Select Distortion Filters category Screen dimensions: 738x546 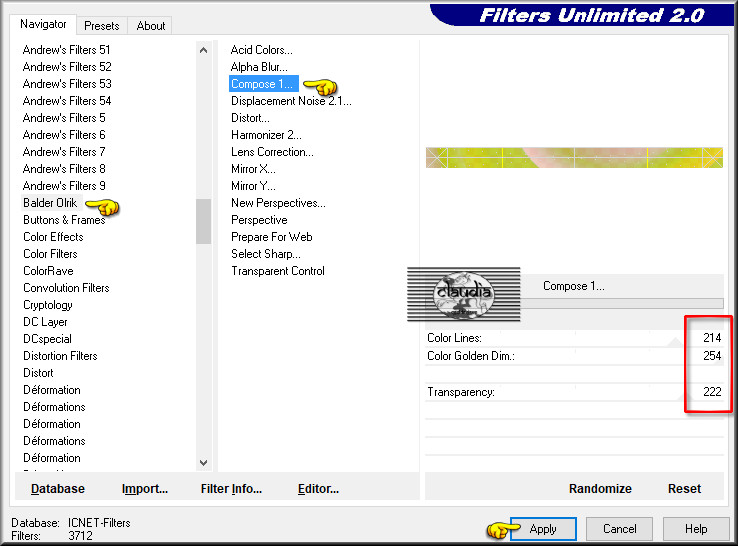[60, 356]
